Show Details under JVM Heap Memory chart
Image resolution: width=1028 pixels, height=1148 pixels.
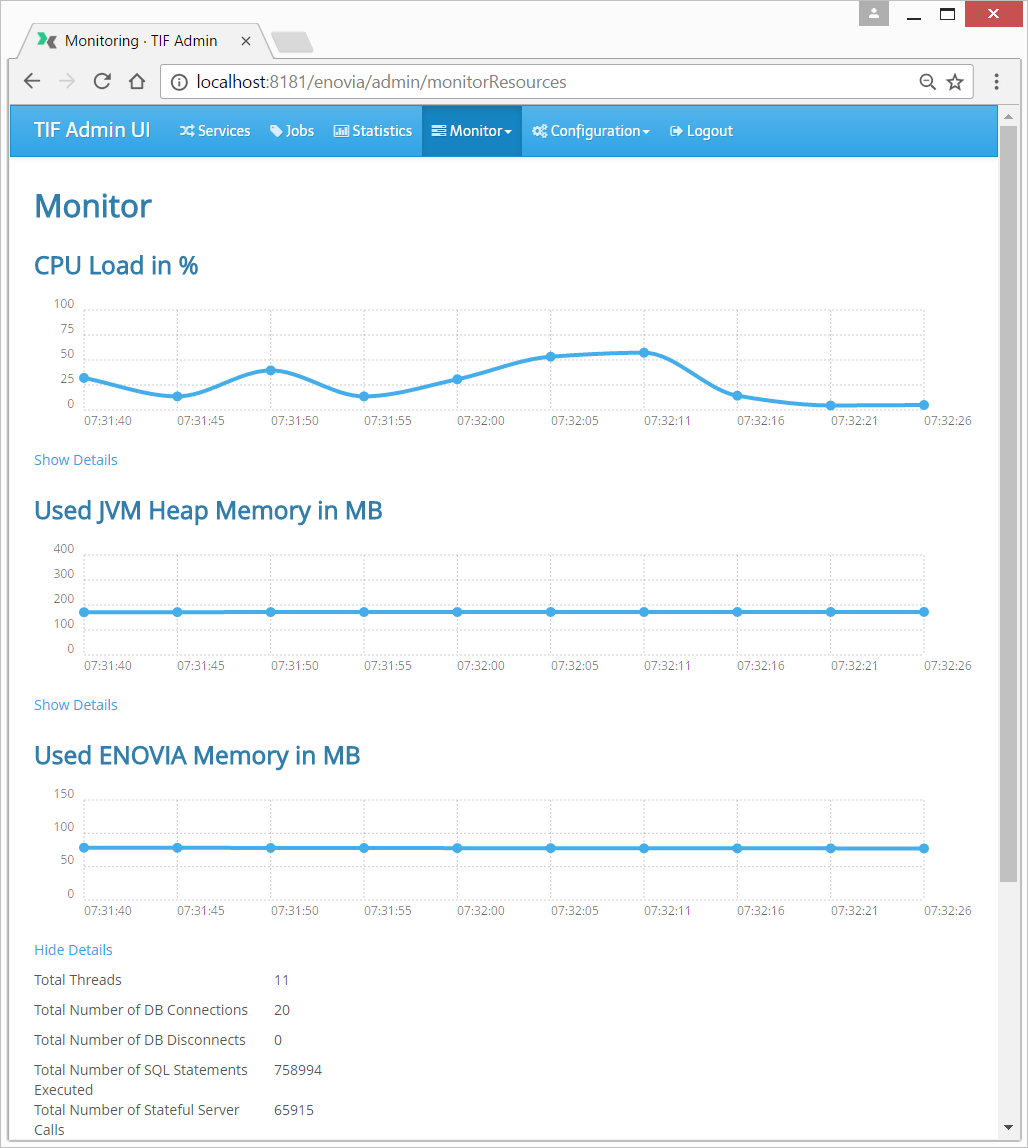76,705
